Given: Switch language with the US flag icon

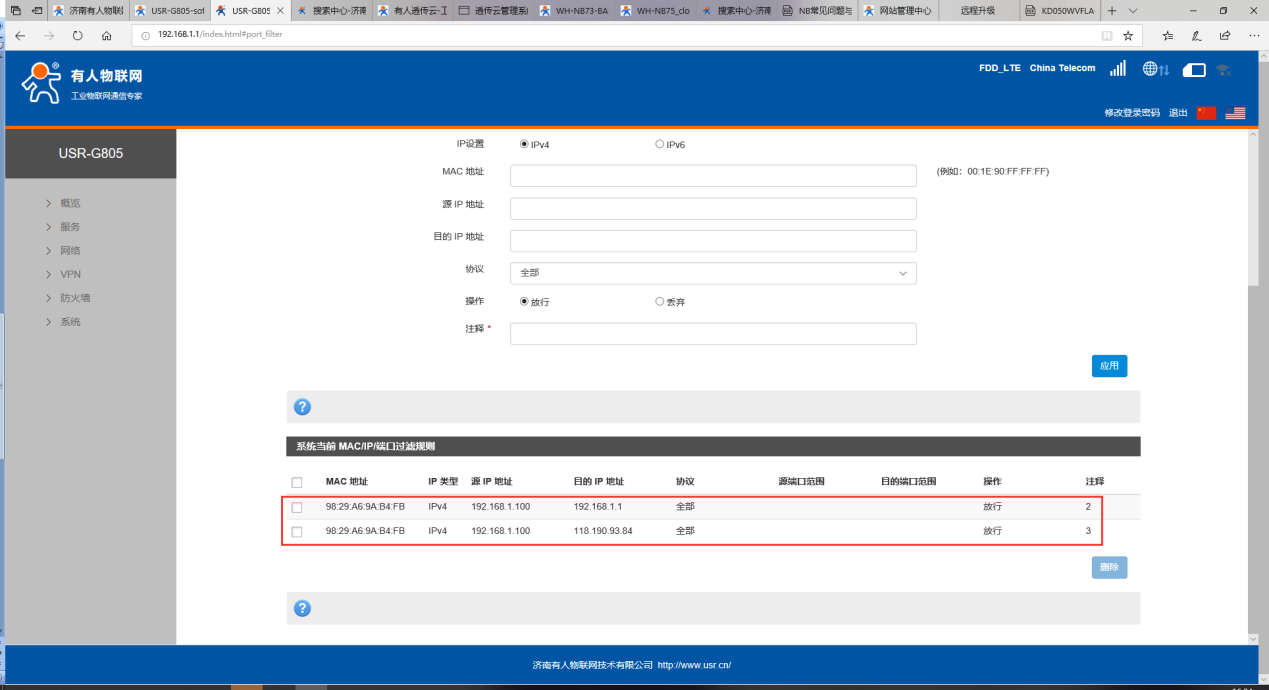Looking at the screenshot, I should (1235, 113).
